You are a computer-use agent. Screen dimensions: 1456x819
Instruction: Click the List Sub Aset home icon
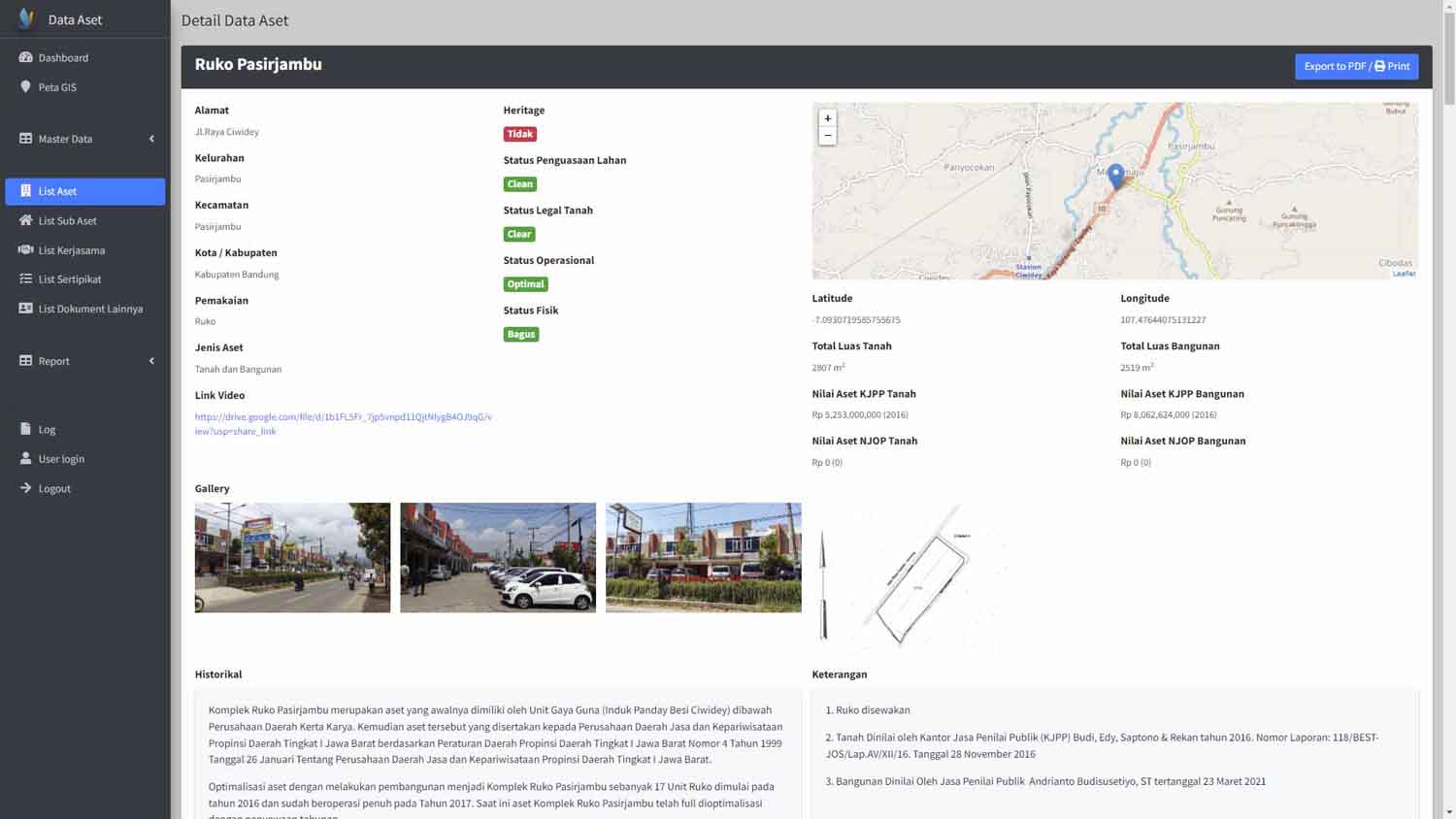(25, 220)
